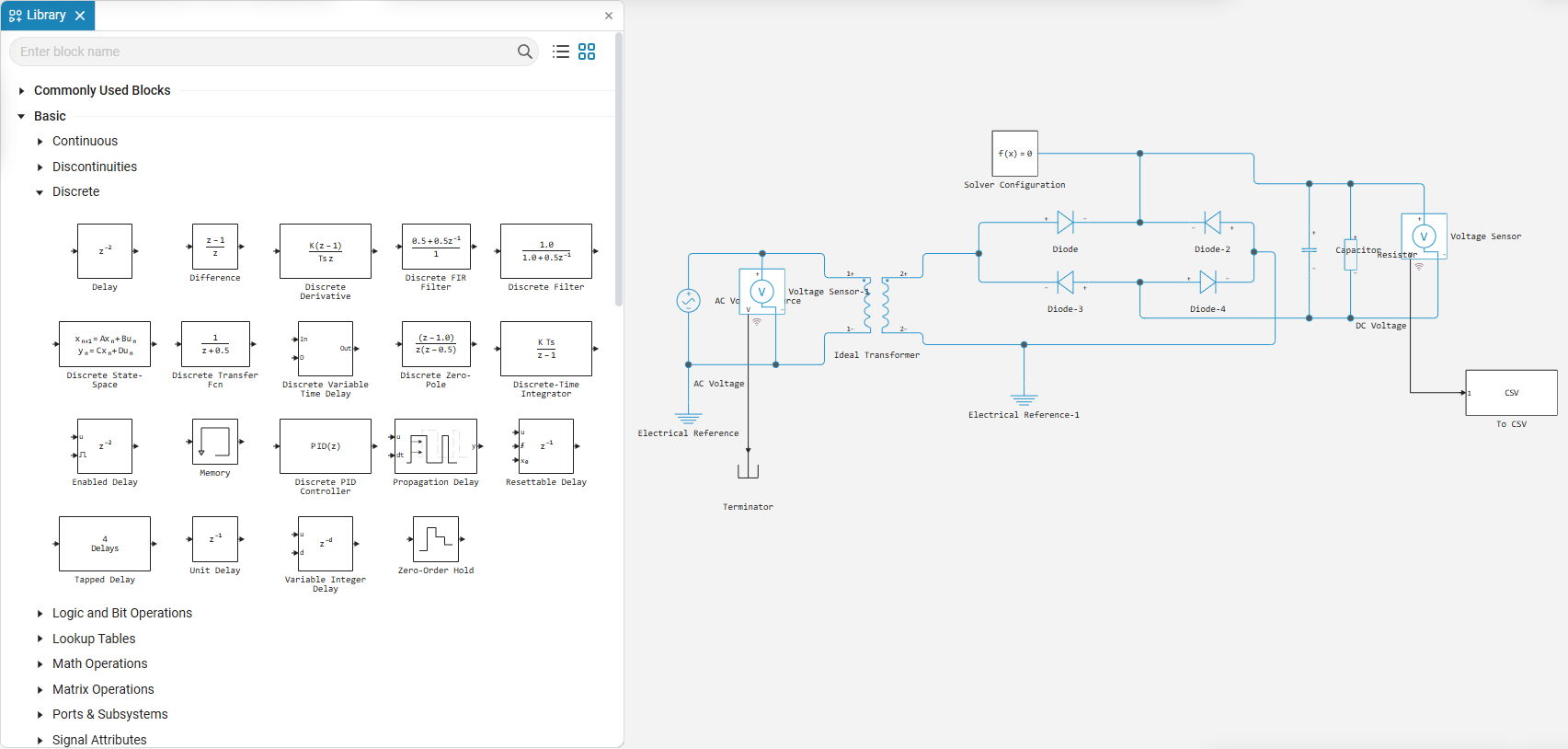Screen dimensions: 1568x749
Task: Collapse the Discrete section
Action: 40,192
